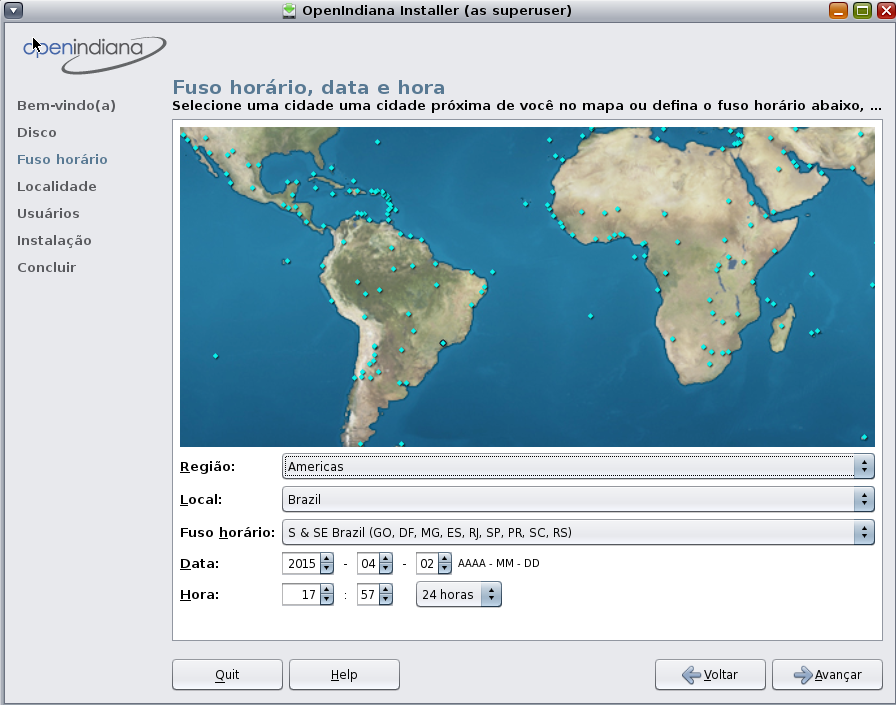Viewport: 896px width, 705px height.
Task: Decrease the month value 04
Action: [x=386, y=568]
